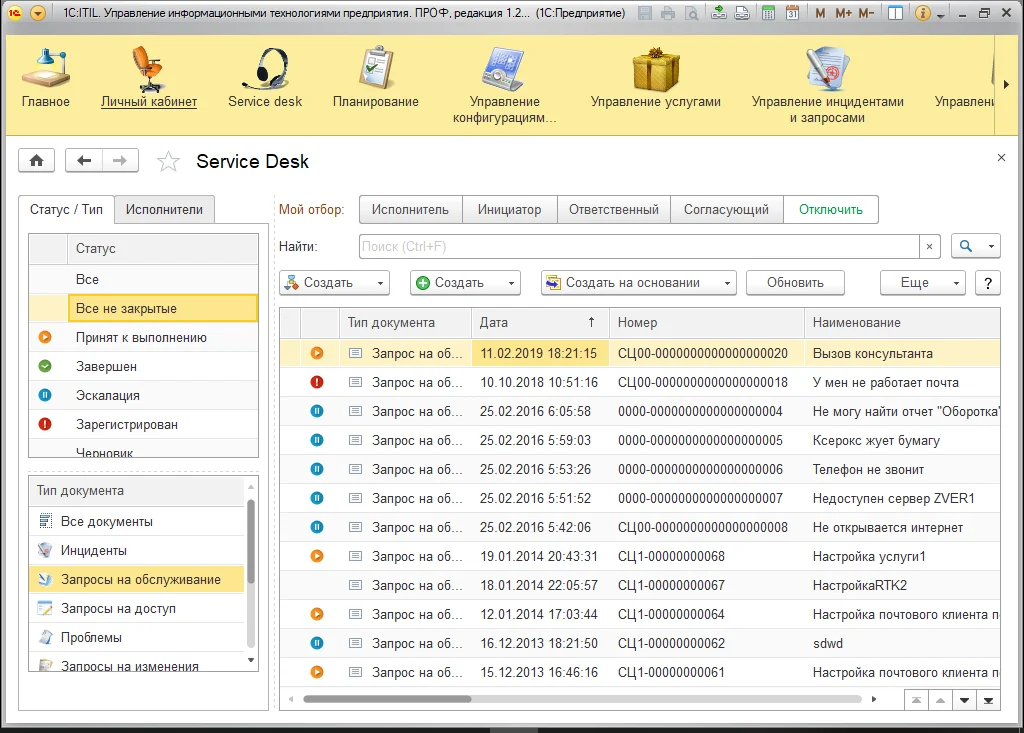This screenshot has height=733, width=1024.
Task: Jump to the first row of the table
Action: click(x=916, y=700)
